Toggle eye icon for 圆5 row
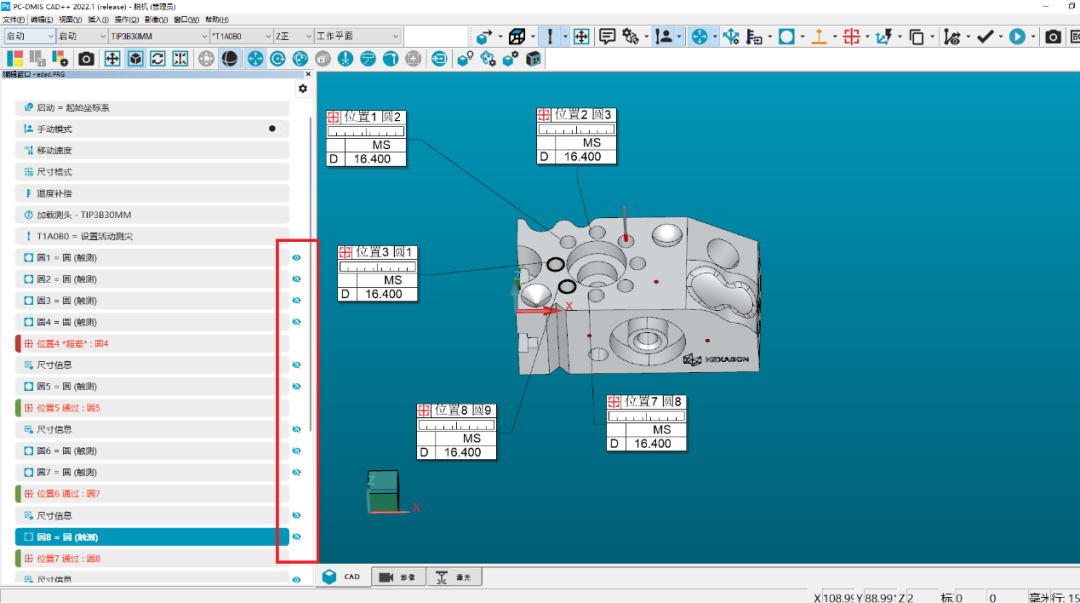This screenshot has height=603, width=1080. (x=297, y=387)
